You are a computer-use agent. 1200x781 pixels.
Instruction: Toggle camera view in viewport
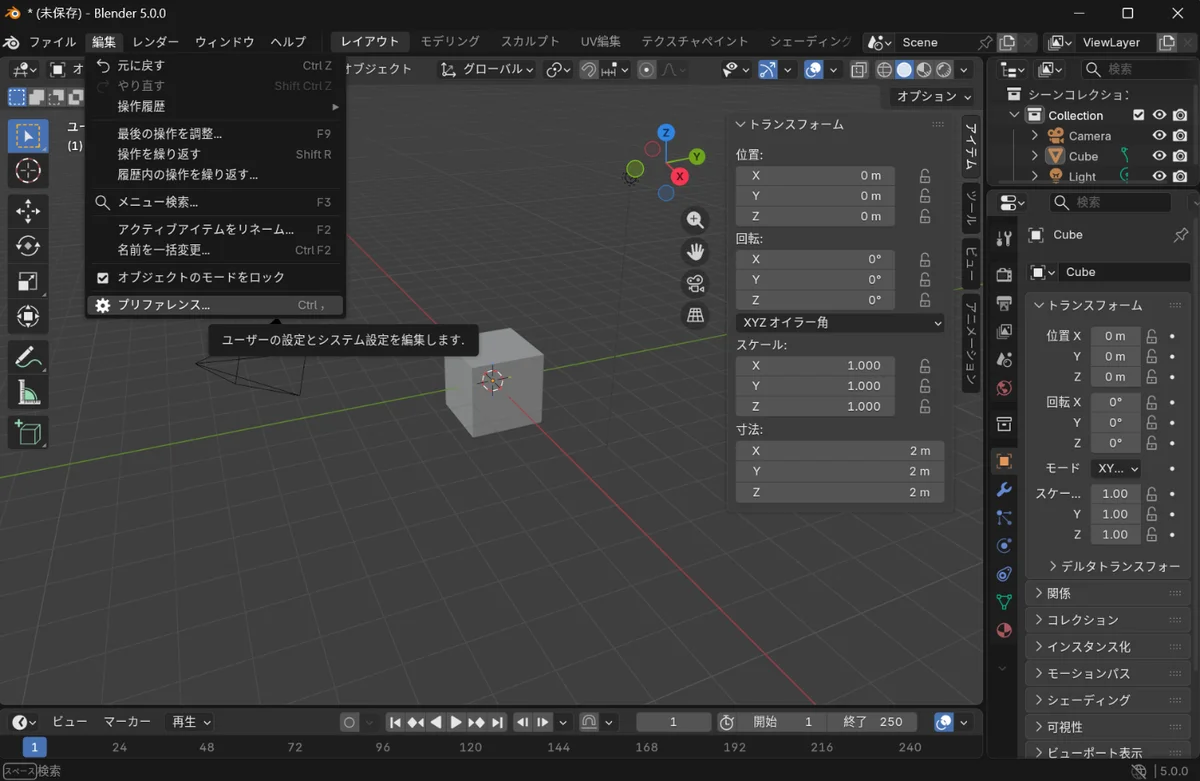pyautogui.click(x=695, y=284)
